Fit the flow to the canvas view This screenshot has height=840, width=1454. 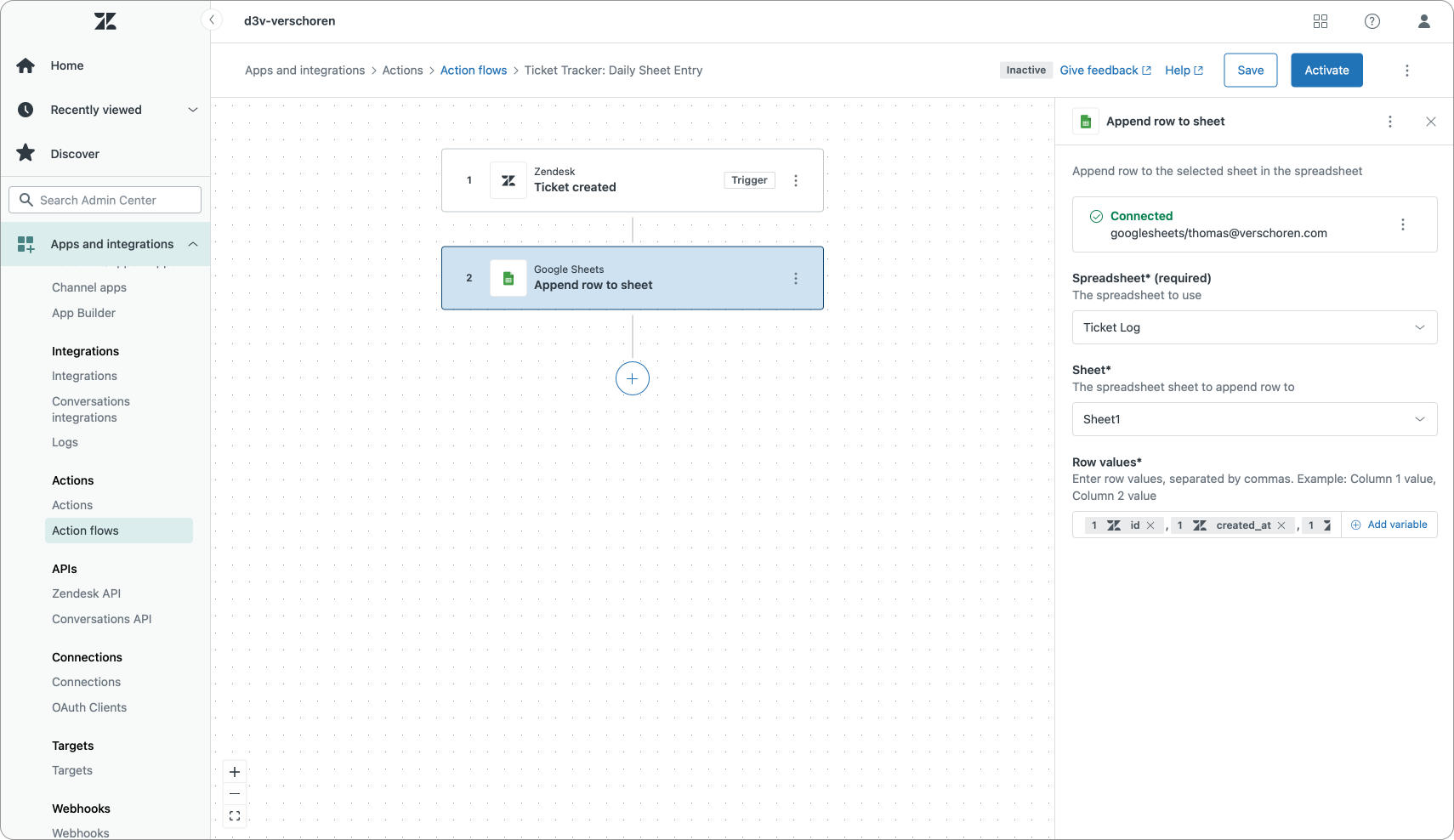tap(235, 816)
